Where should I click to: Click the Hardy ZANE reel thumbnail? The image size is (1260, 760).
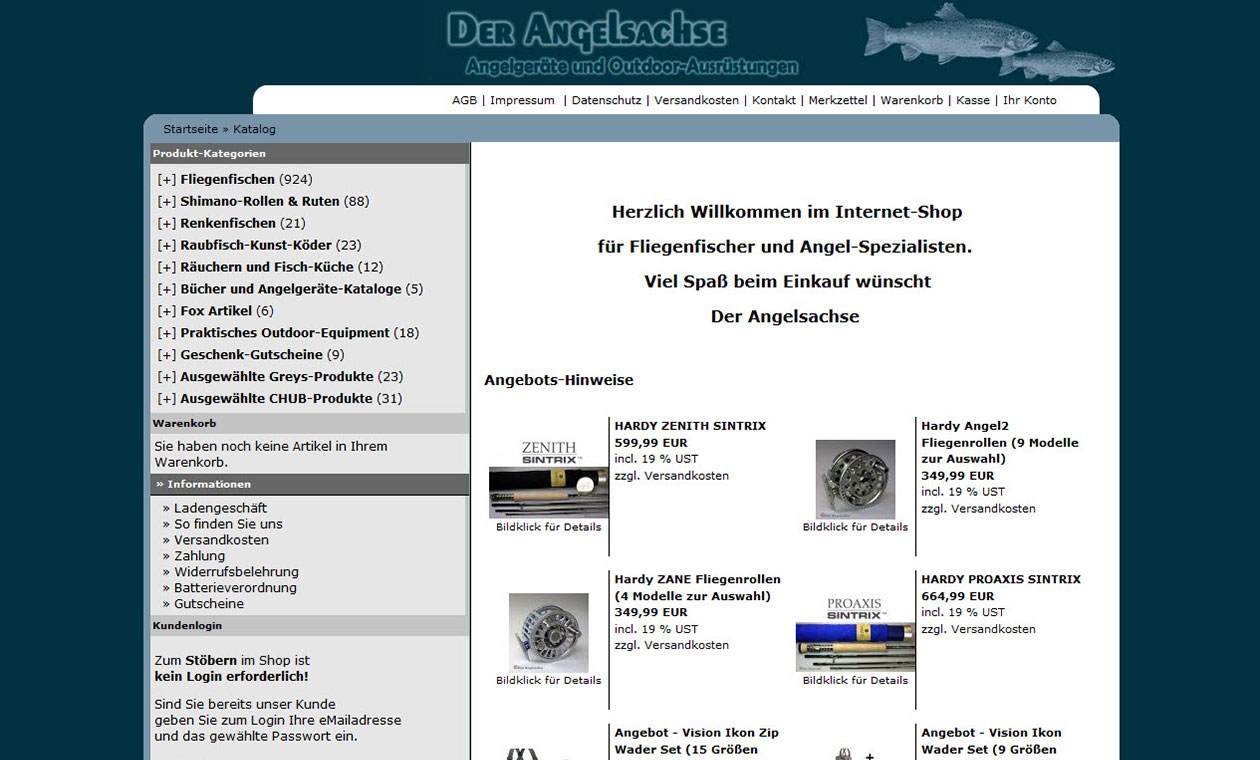click(x=548, y=633)
